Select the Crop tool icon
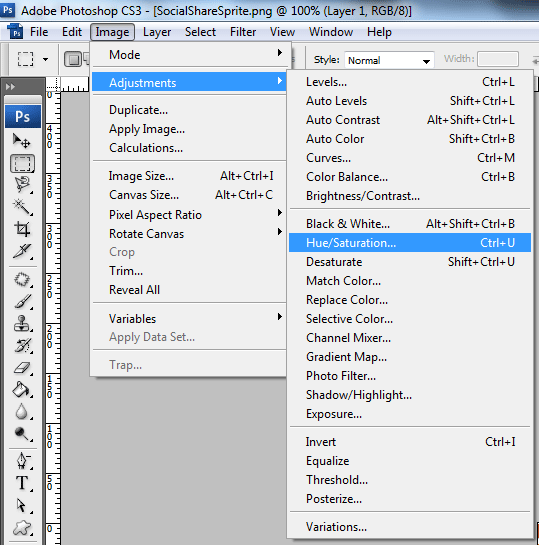The width and height of the screenshot is (539, 545). coord(22,229)
